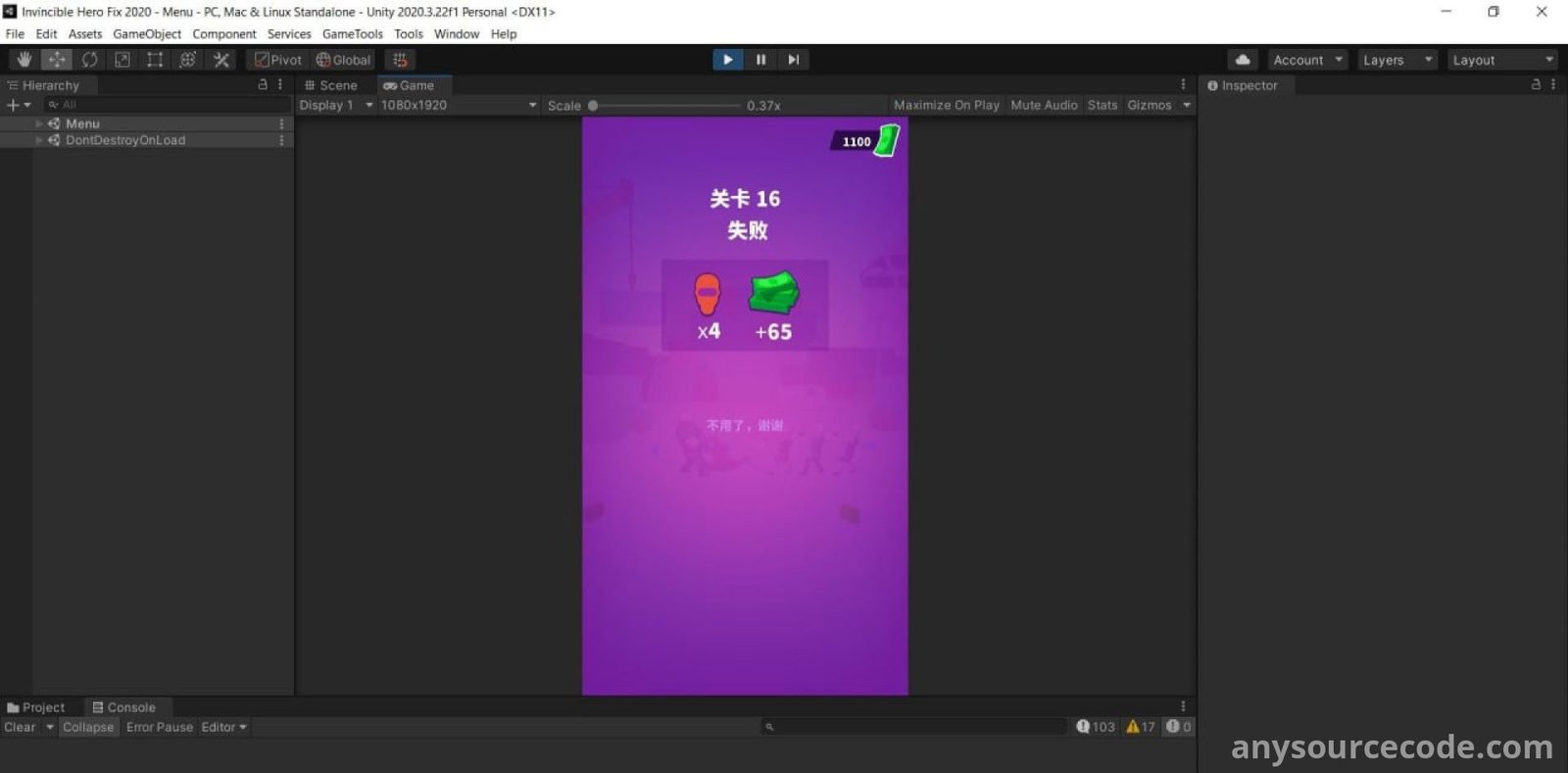Click the Step frame button
The image size is (1568, 773).
[793, 60]
